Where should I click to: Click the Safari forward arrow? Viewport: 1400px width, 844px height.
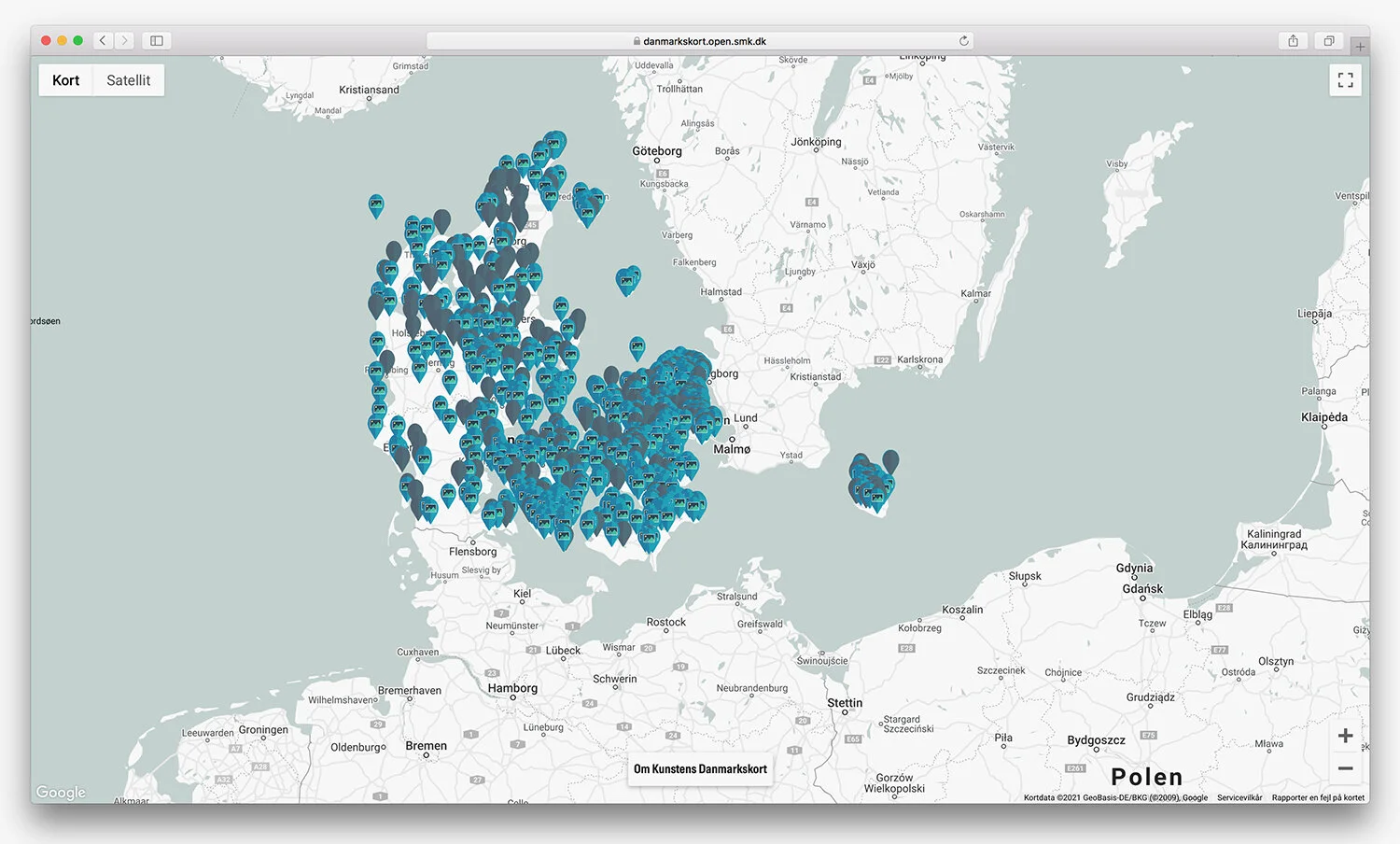click(x=125, y=40)
